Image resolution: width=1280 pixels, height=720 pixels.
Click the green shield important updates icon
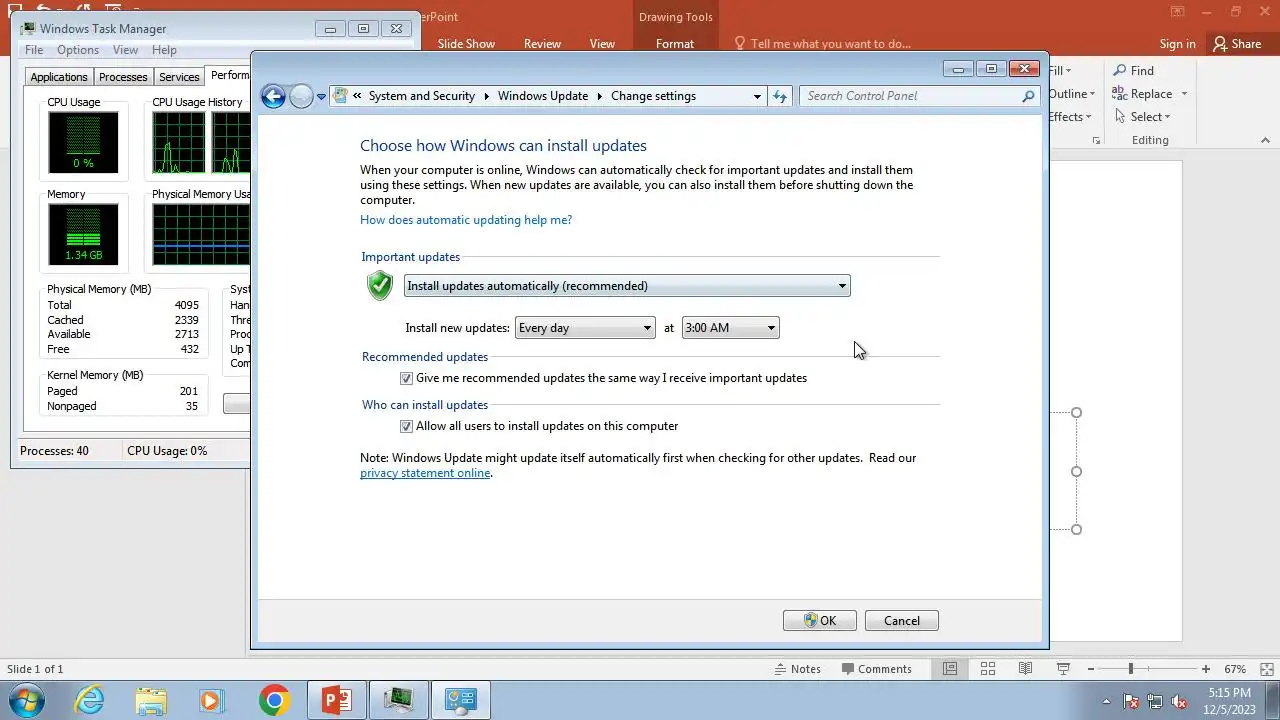pos(380,286)
